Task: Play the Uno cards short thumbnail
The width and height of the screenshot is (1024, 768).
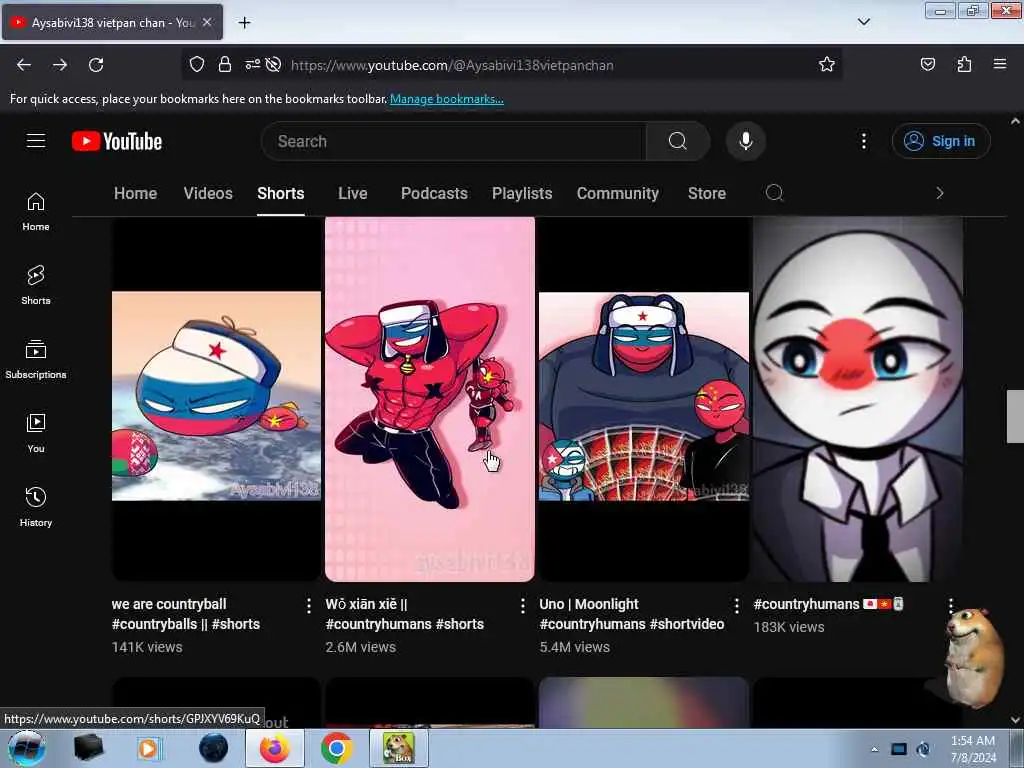Action: (x=644, y=399)
